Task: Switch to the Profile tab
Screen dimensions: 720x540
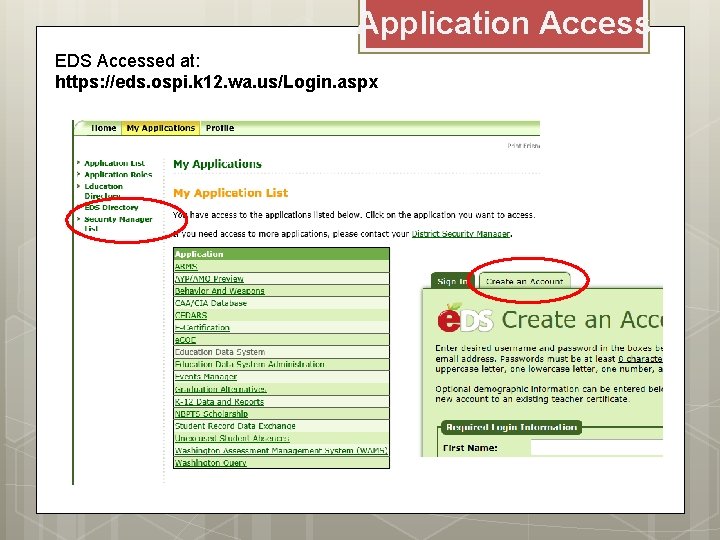Action: [220, 128]
